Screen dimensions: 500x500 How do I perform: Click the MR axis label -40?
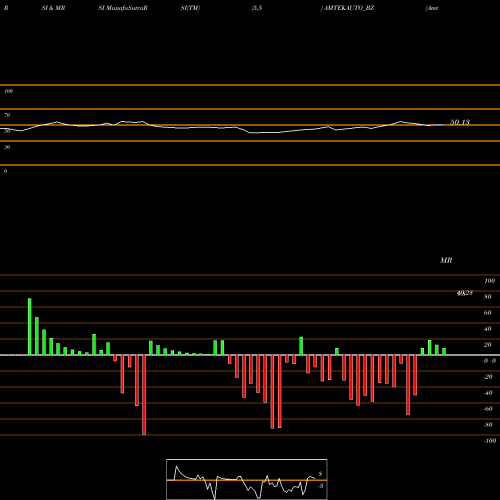(x=488, y=393)
